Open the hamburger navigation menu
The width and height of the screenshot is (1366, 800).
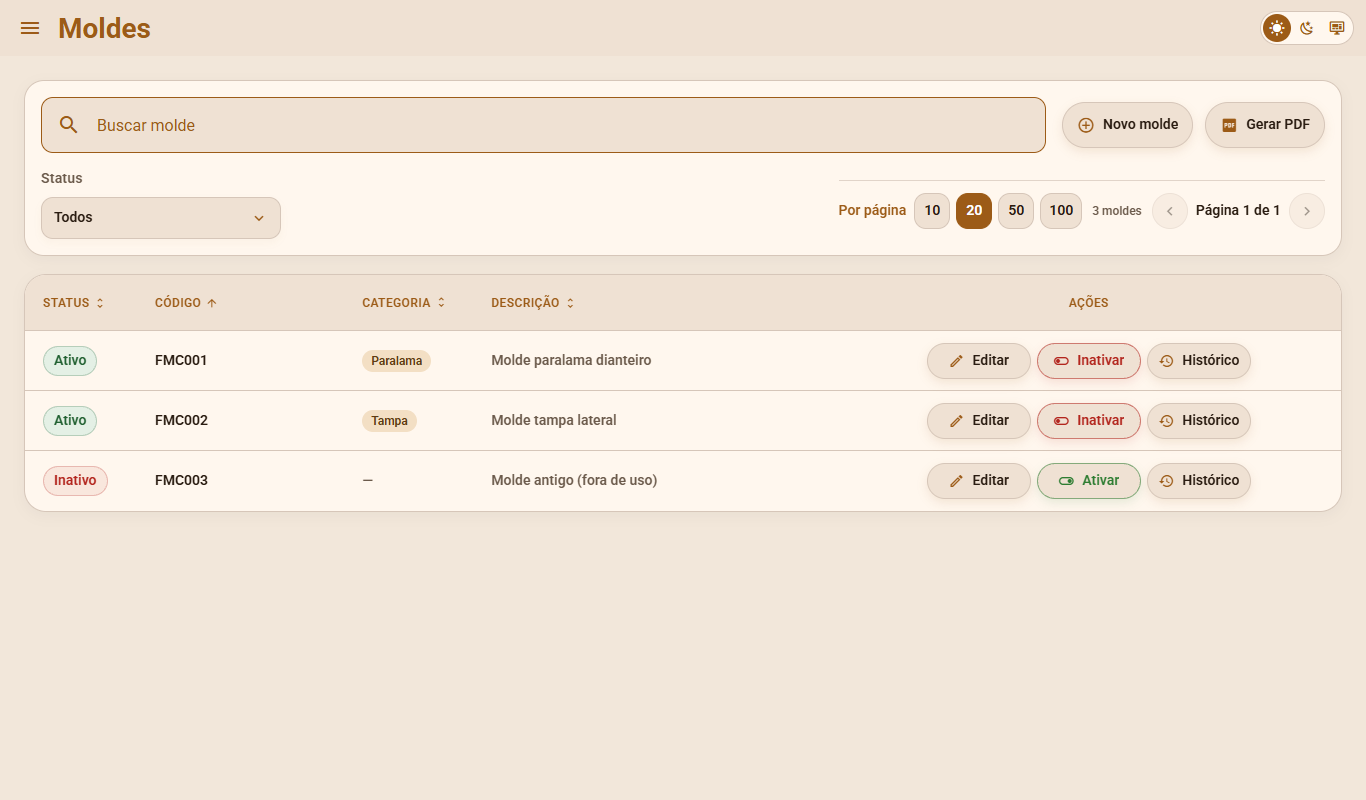30,28
